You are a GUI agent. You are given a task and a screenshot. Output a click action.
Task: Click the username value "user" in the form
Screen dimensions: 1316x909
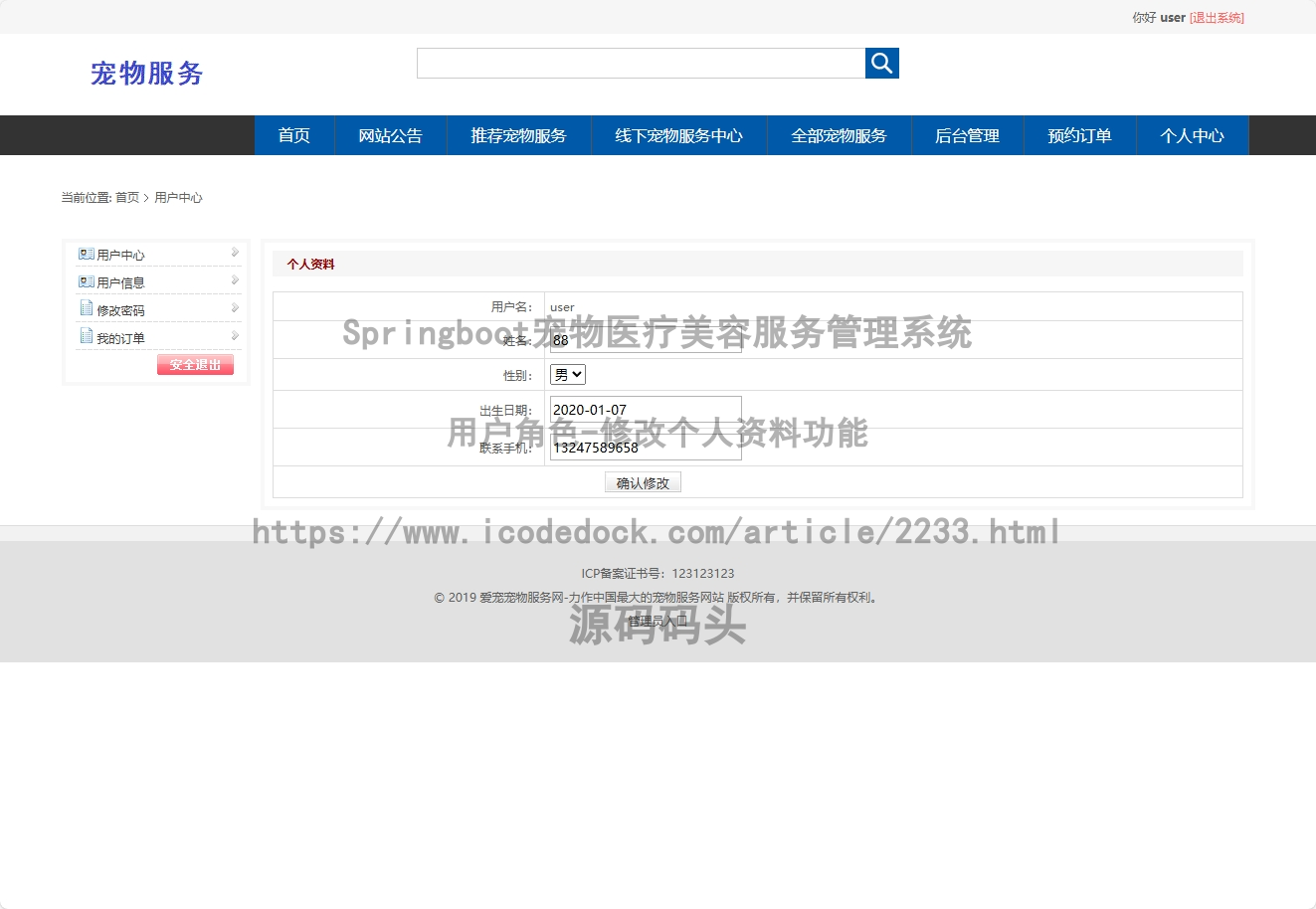pos(562,307)
